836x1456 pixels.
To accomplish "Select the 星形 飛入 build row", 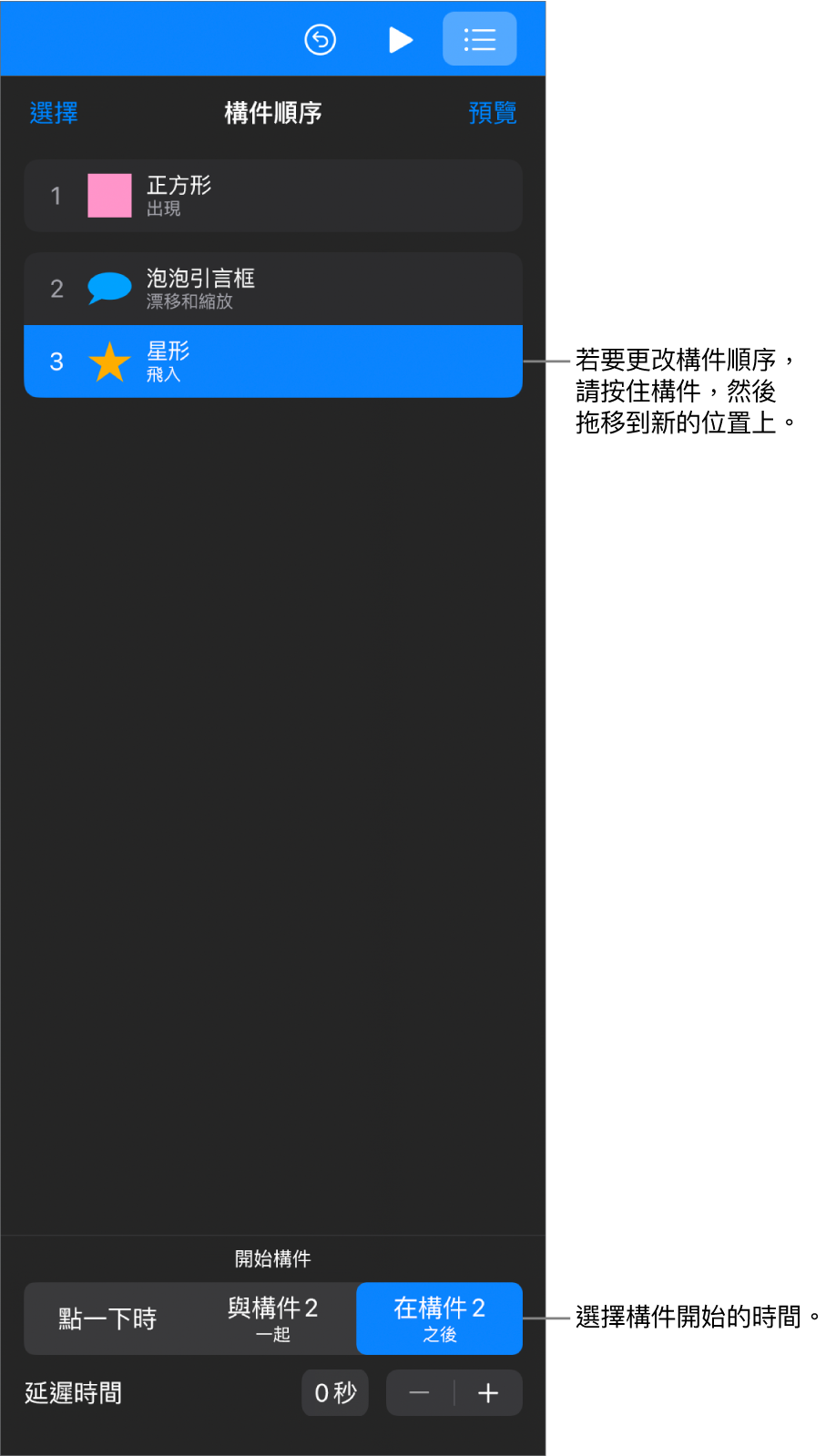I will (273, 361).
